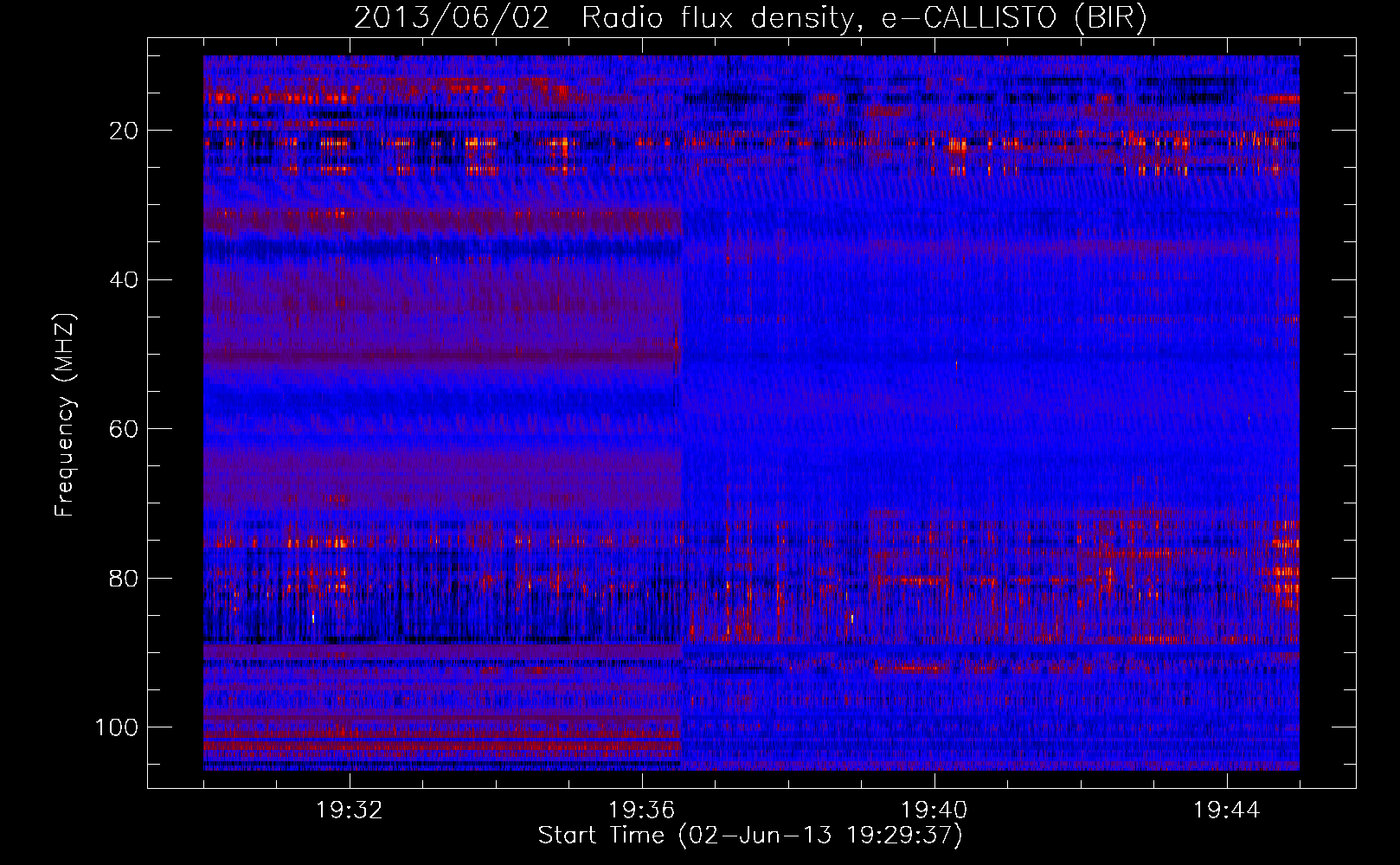Click the 40 frequency tick label
1400x865 pixels.
point(125,280)
